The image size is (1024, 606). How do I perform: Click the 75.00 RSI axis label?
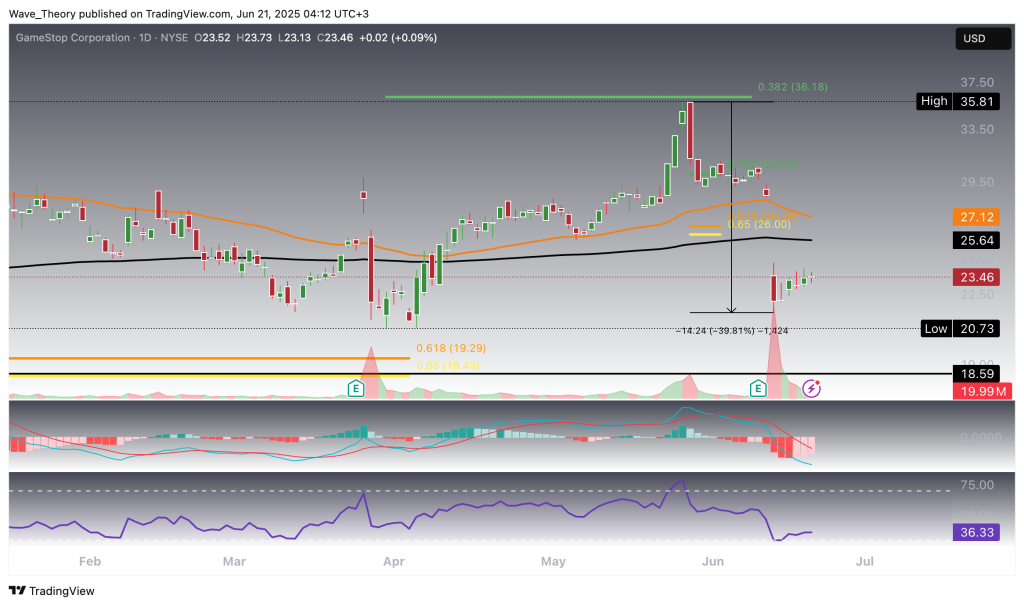pos(977,485)
